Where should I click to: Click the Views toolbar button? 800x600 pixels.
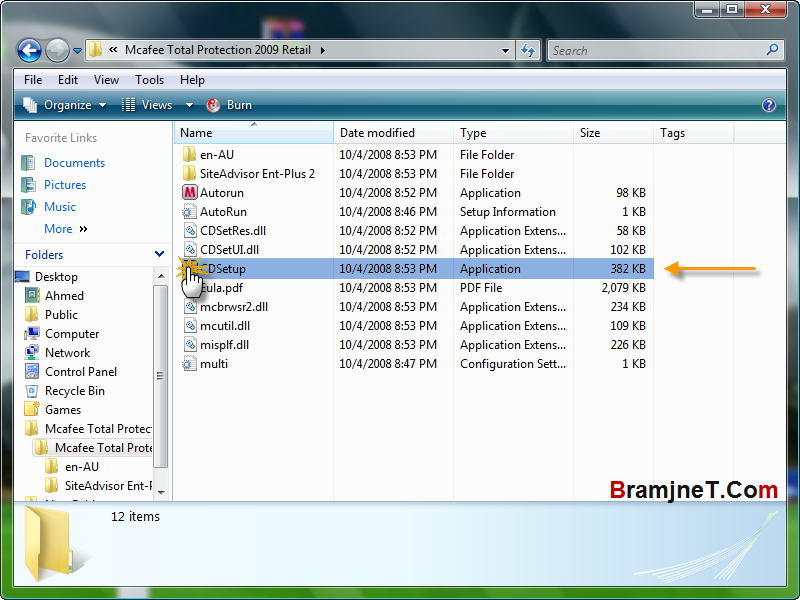click(147, 105)
